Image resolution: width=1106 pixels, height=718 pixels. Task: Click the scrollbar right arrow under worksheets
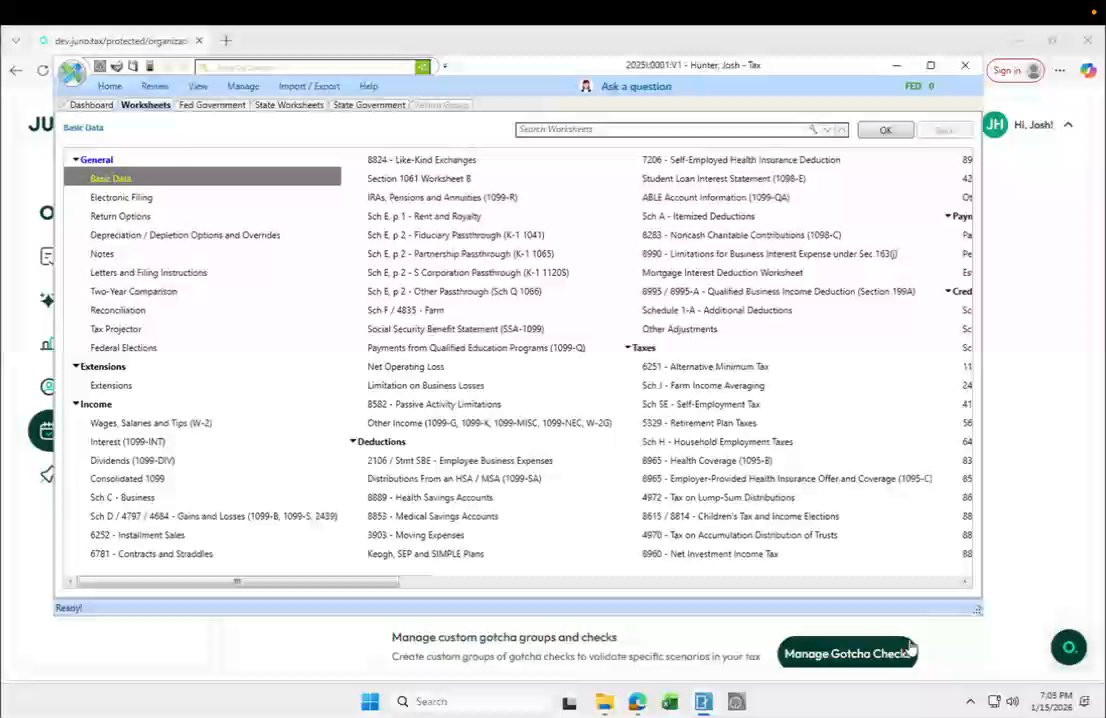coord(965,581)
